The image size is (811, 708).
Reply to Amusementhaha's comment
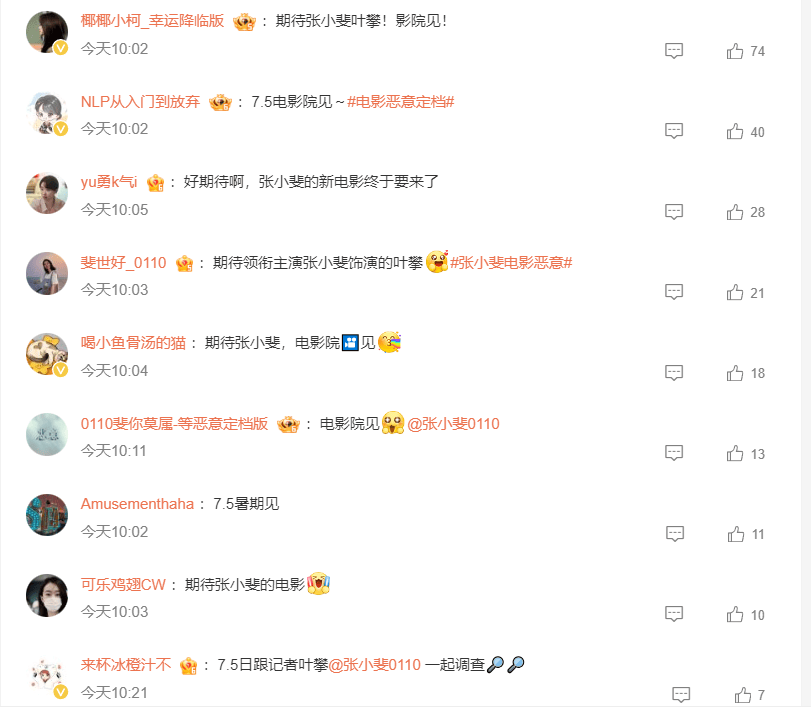[x=675, y=534]
